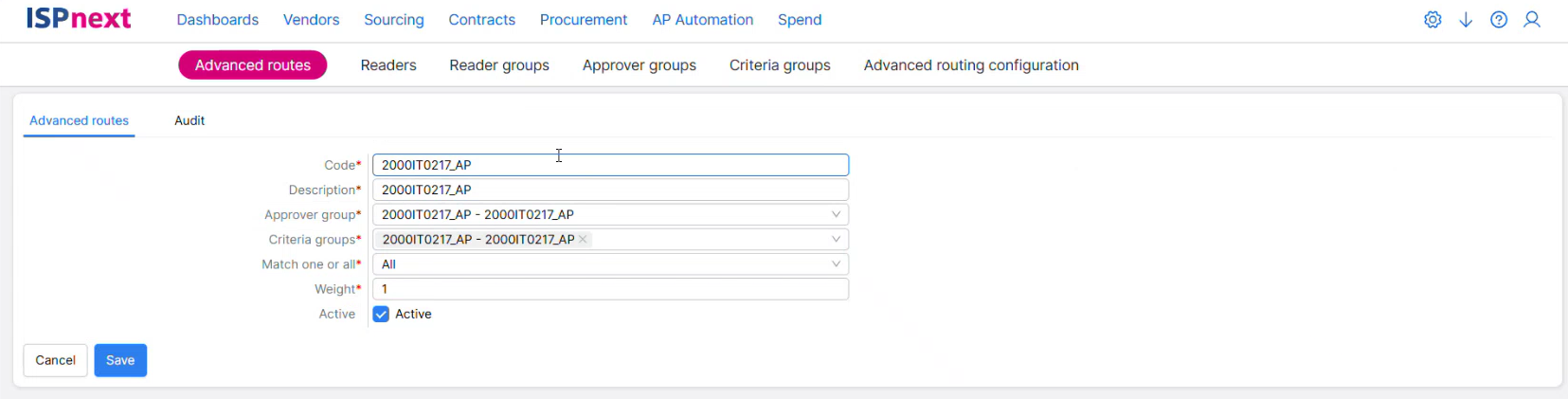Switch to the Audit tab
This screenshot has height=399, width=1568.
[x=189, y=120]
